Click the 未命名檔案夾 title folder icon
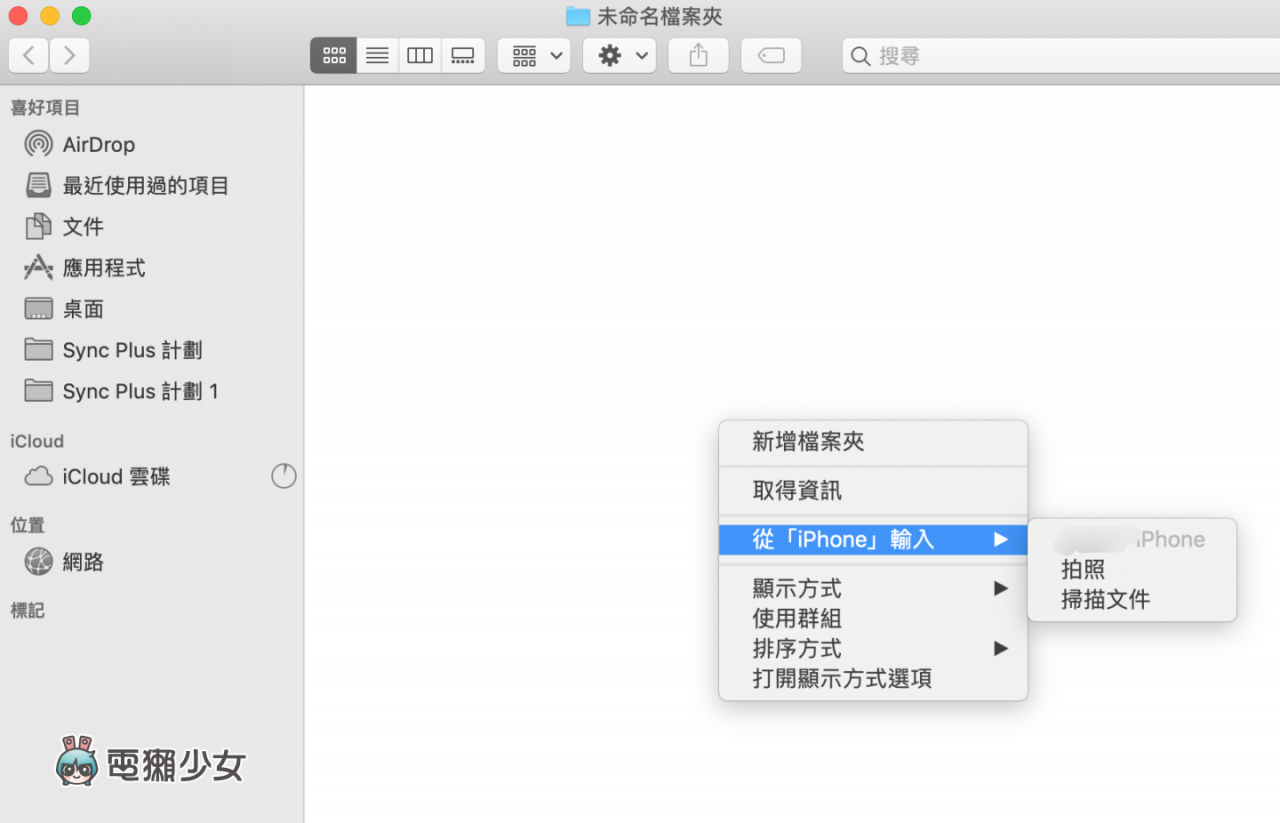Screen dimensions: 1280x823 coord(578,16)
